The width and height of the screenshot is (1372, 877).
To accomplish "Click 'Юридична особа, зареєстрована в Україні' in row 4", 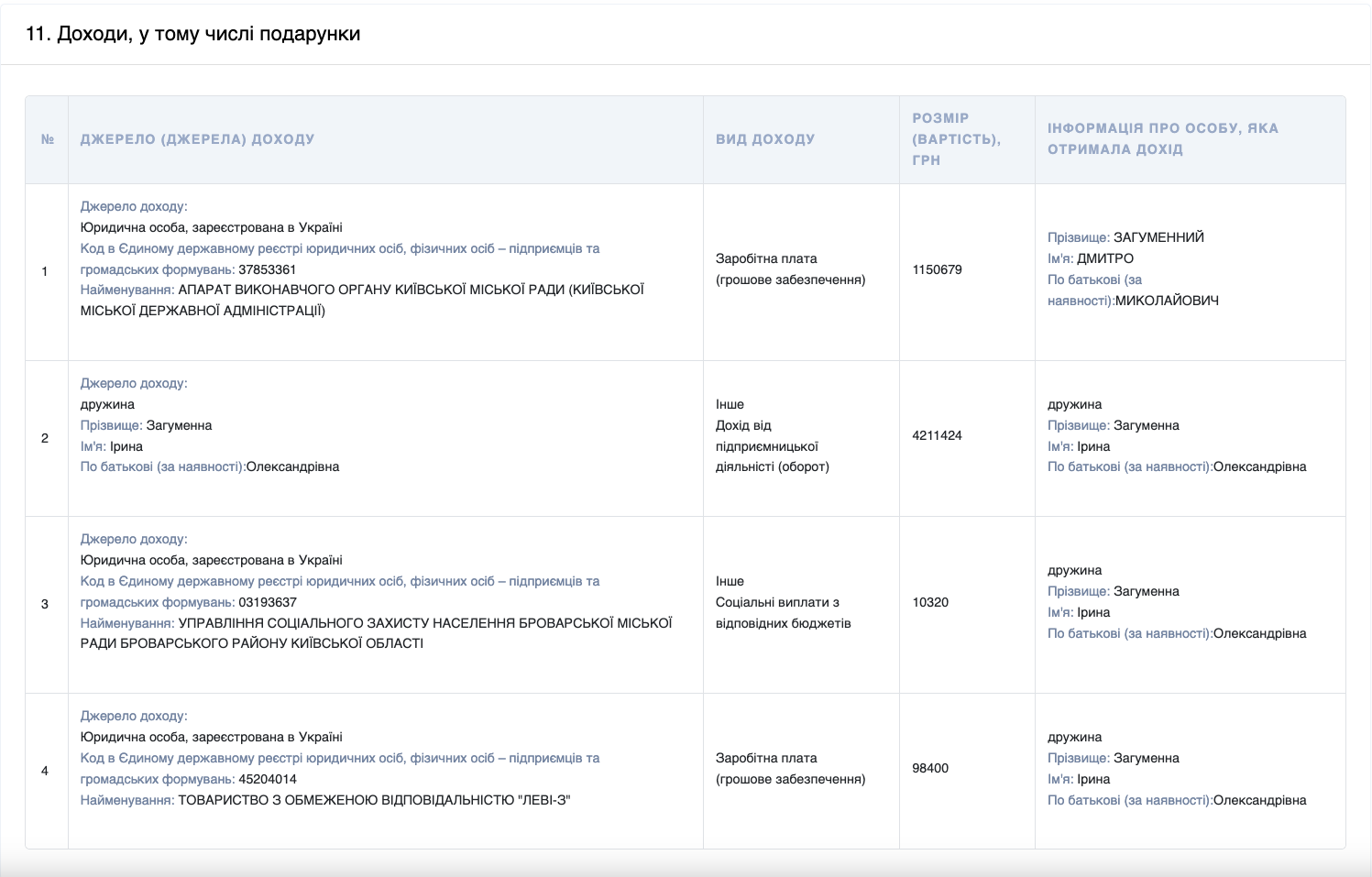I will (x=212, y=737).
